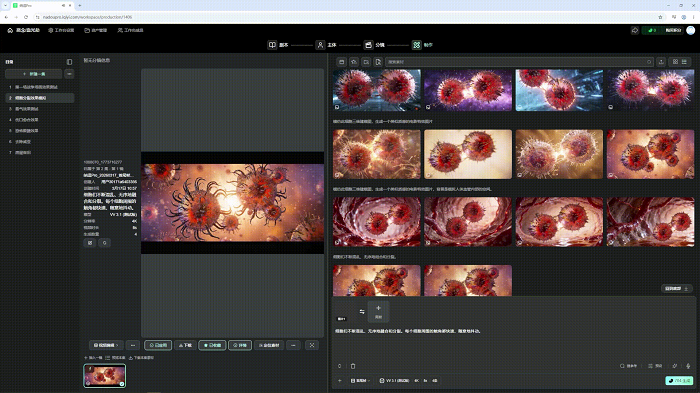Open the script step book icon
Viewport: 700px width, 393px height.
[272, 45]
